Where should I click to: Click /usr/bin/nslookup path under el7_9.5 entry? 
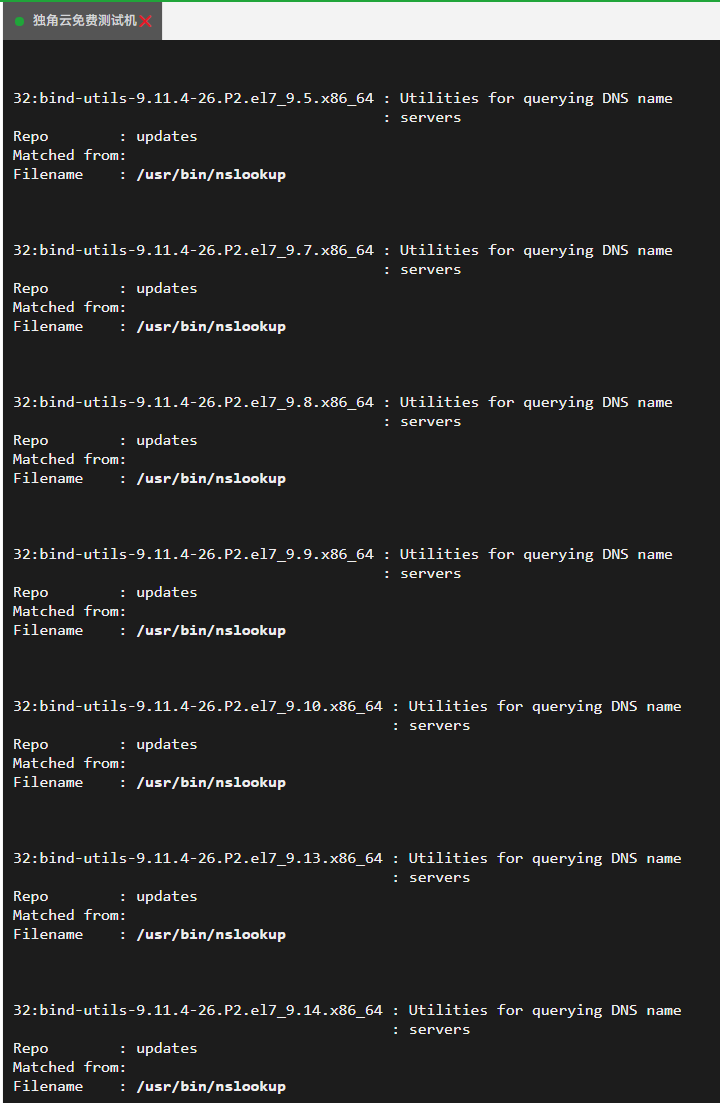[x=211, y=174]
